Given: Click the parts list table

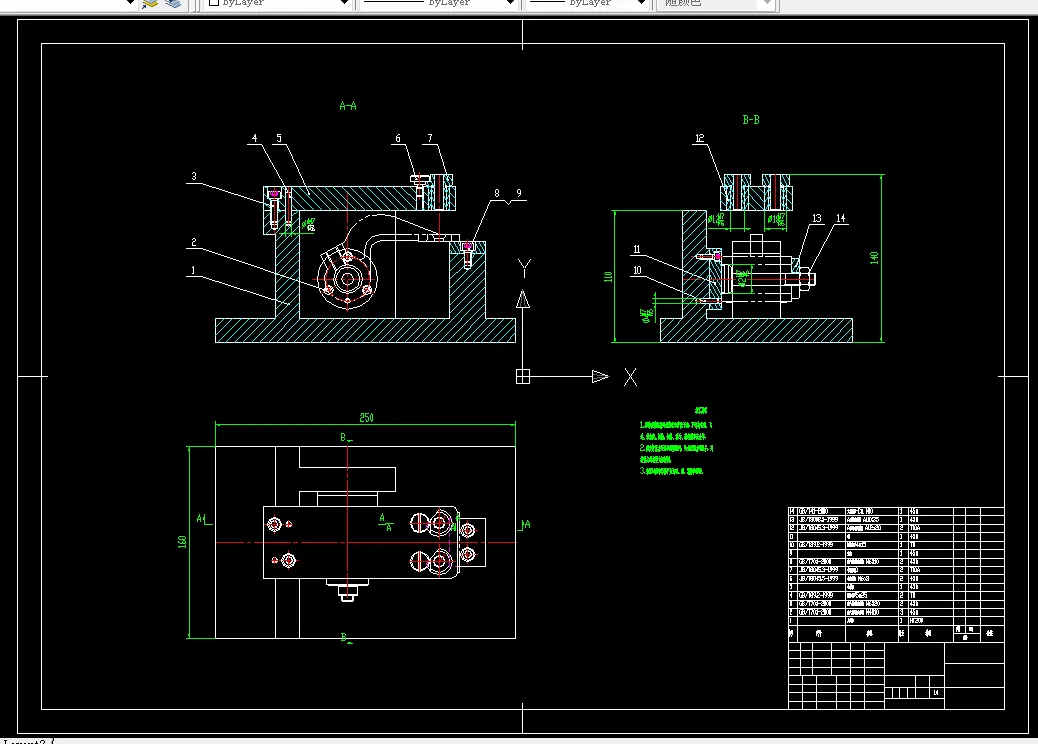Looking at the screenshot, I should (896, 575).
